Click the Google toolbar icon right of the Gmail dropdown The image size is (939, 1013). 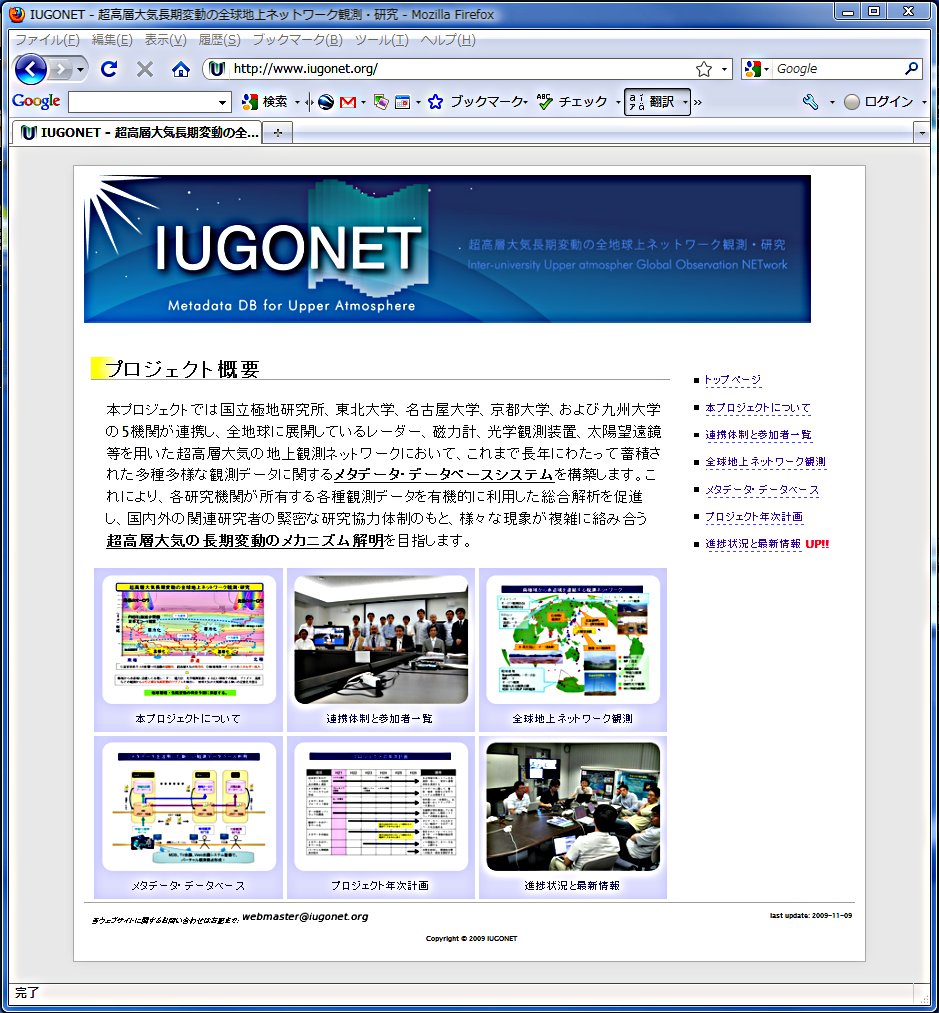(381, 102)
